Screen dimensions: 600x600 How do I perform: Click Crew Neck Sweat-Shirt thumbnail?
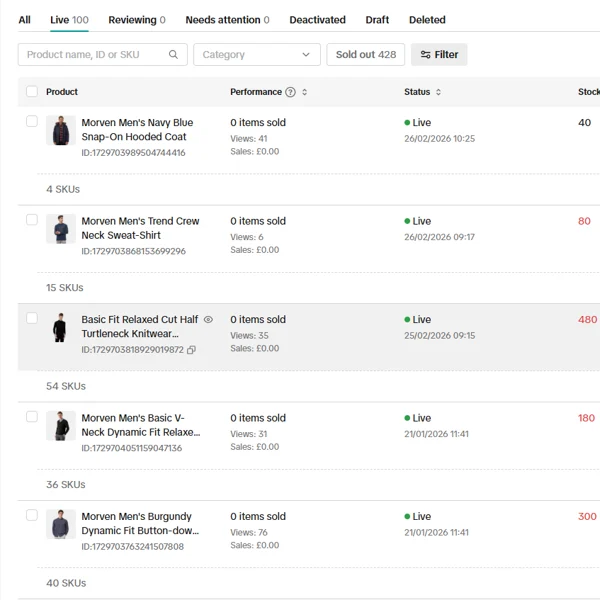tap(61, 229)
